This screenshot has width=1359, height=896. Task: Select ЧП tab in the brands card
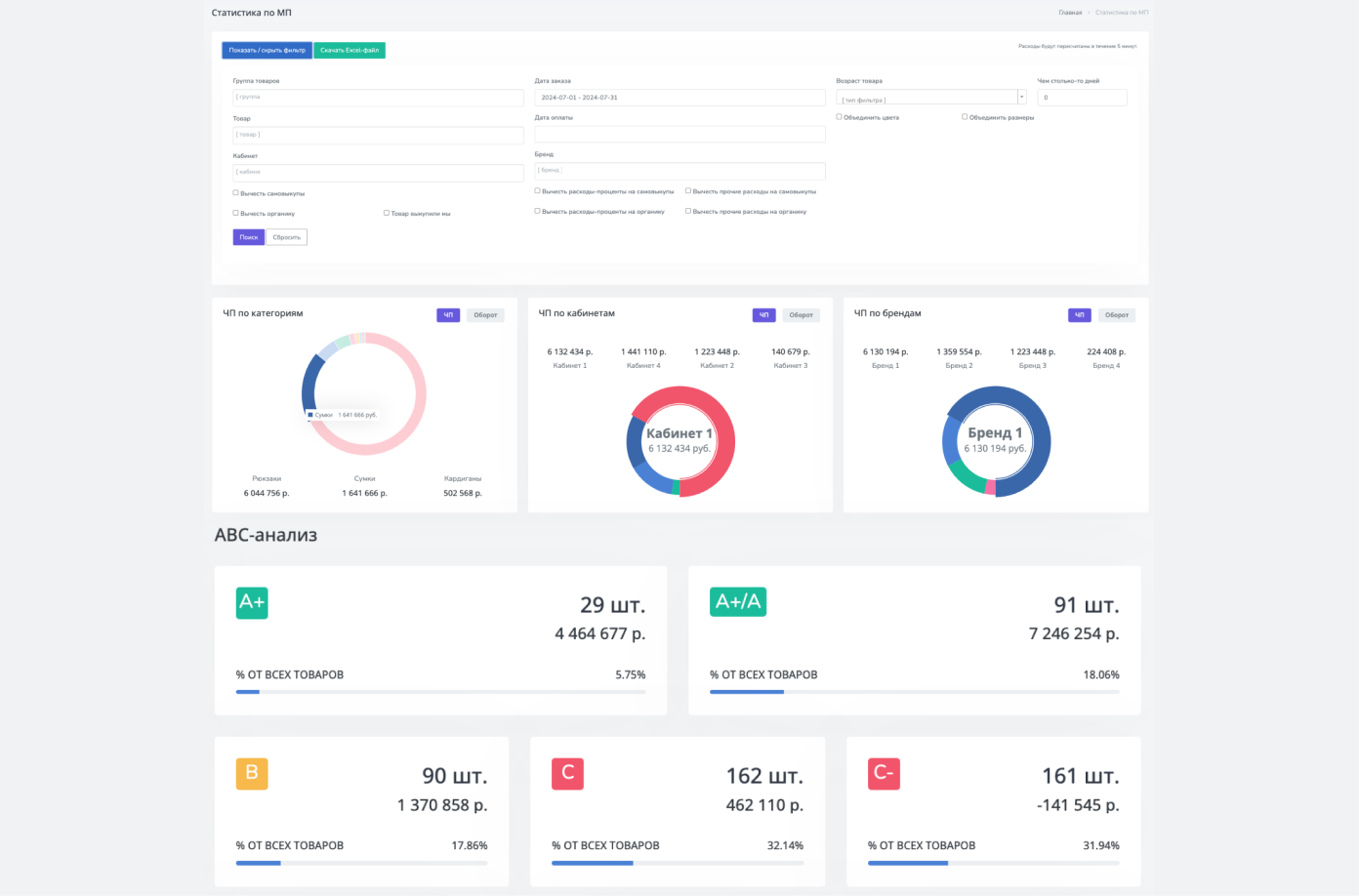(x=1079, y=315)
